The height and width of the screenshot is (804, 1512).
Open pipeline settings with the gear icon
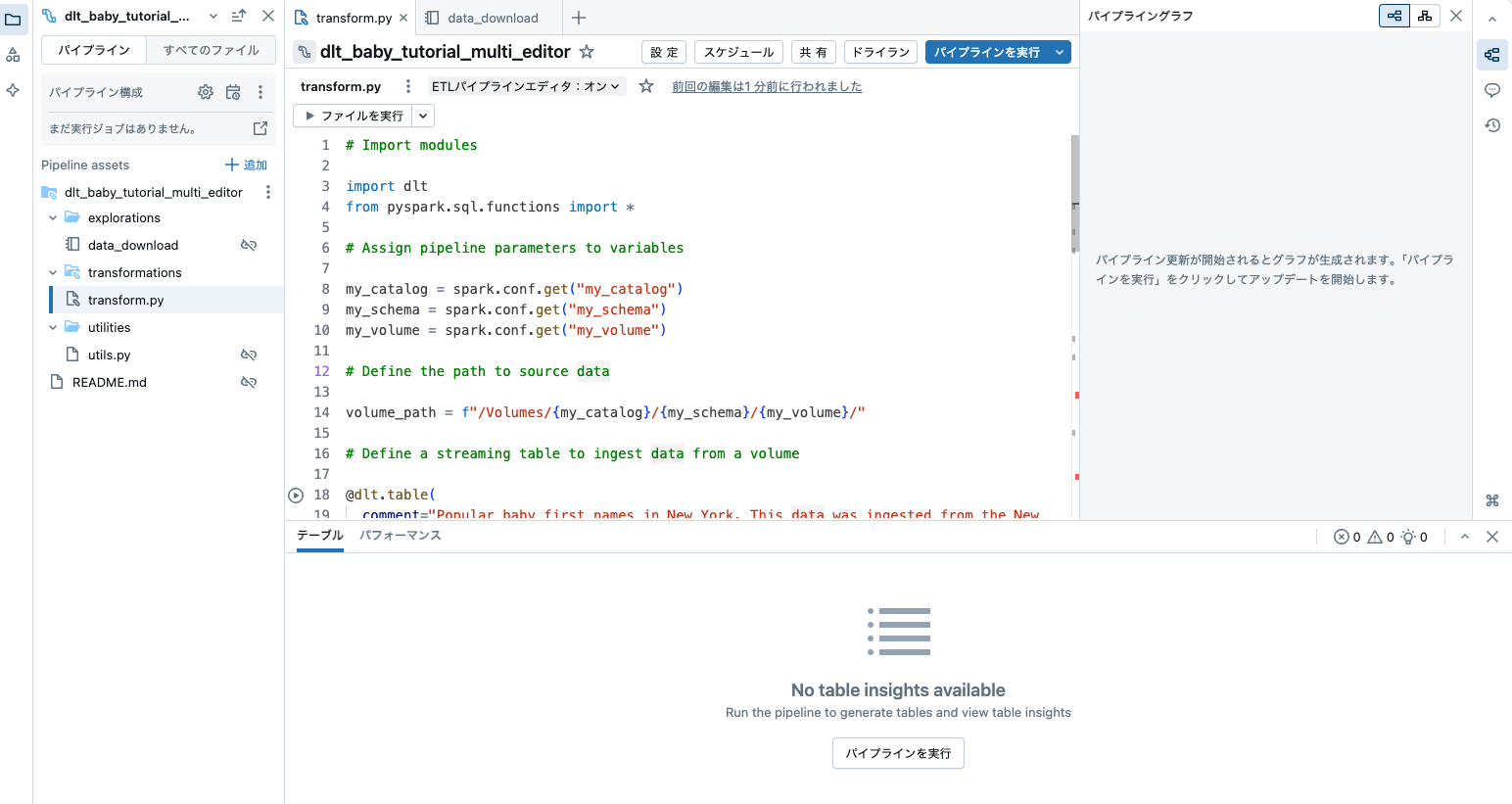(205, 91)
